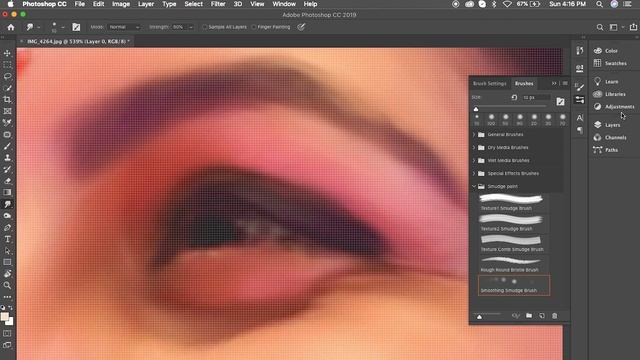Open the Apple menu

pyautogui.click(x=10, y=4)
